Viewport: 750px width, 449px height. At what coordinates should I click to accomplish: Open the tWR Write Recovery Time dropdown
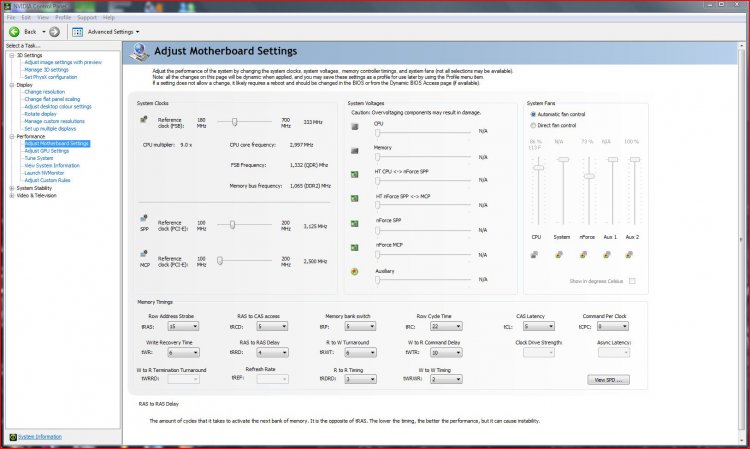pos(183,352)
